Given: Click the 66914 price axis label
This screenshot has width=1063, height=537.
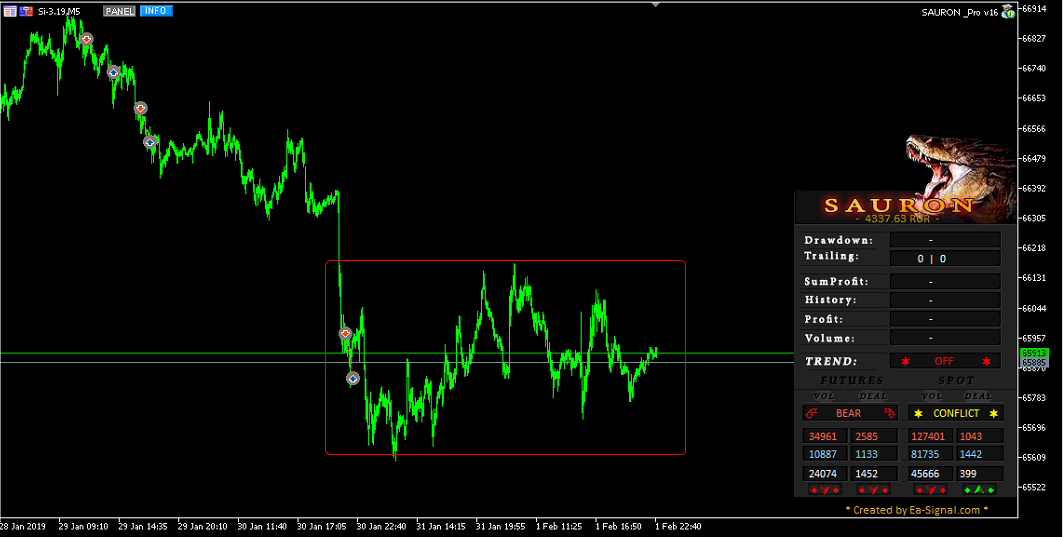Looking at the screenshot, I should click(x=1034, y=9).
